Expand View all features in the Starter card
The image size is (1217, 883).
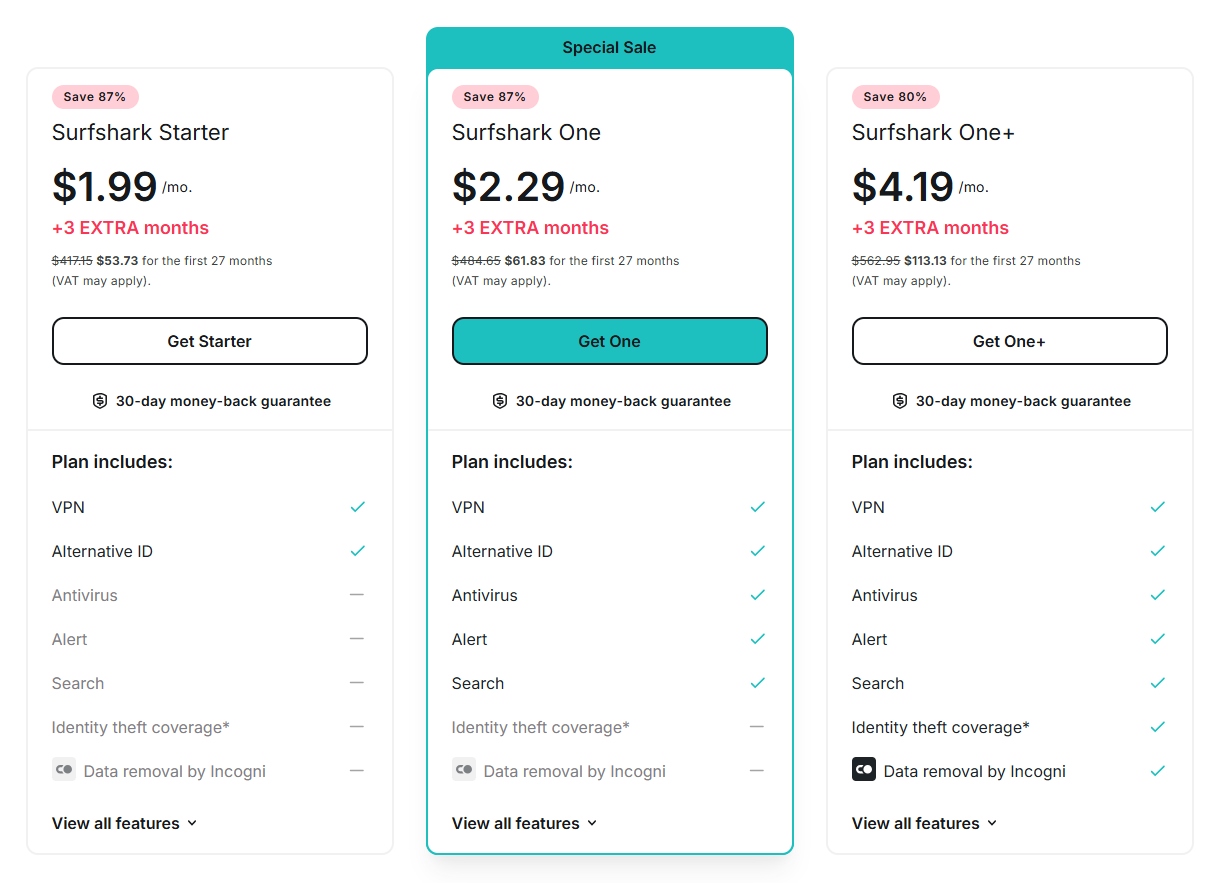coord(124,823)
